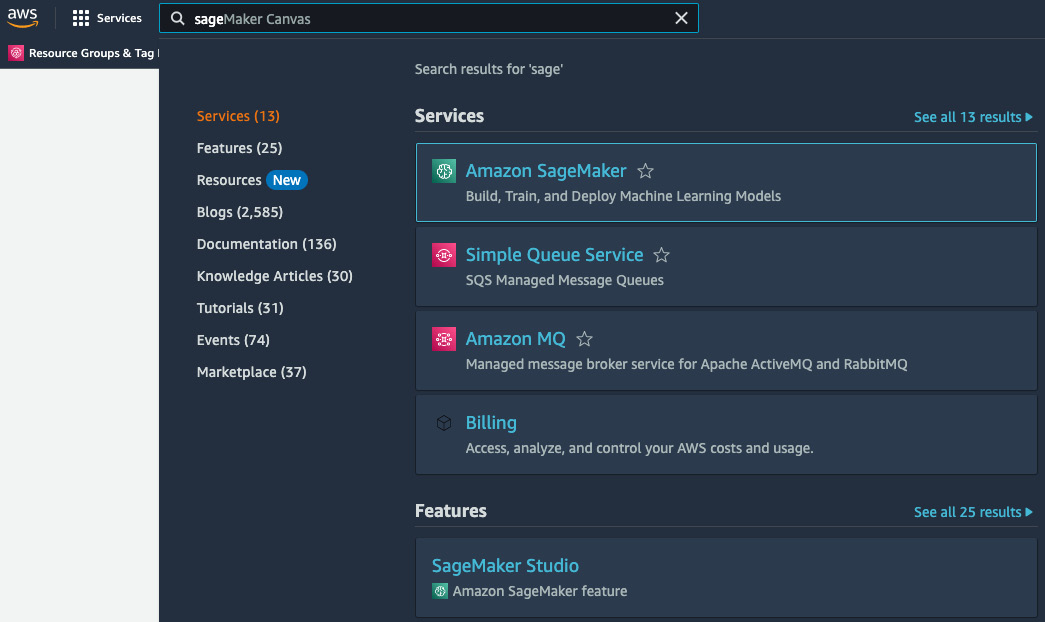Click the Amazon SageMaker service icon

(444, 171)
